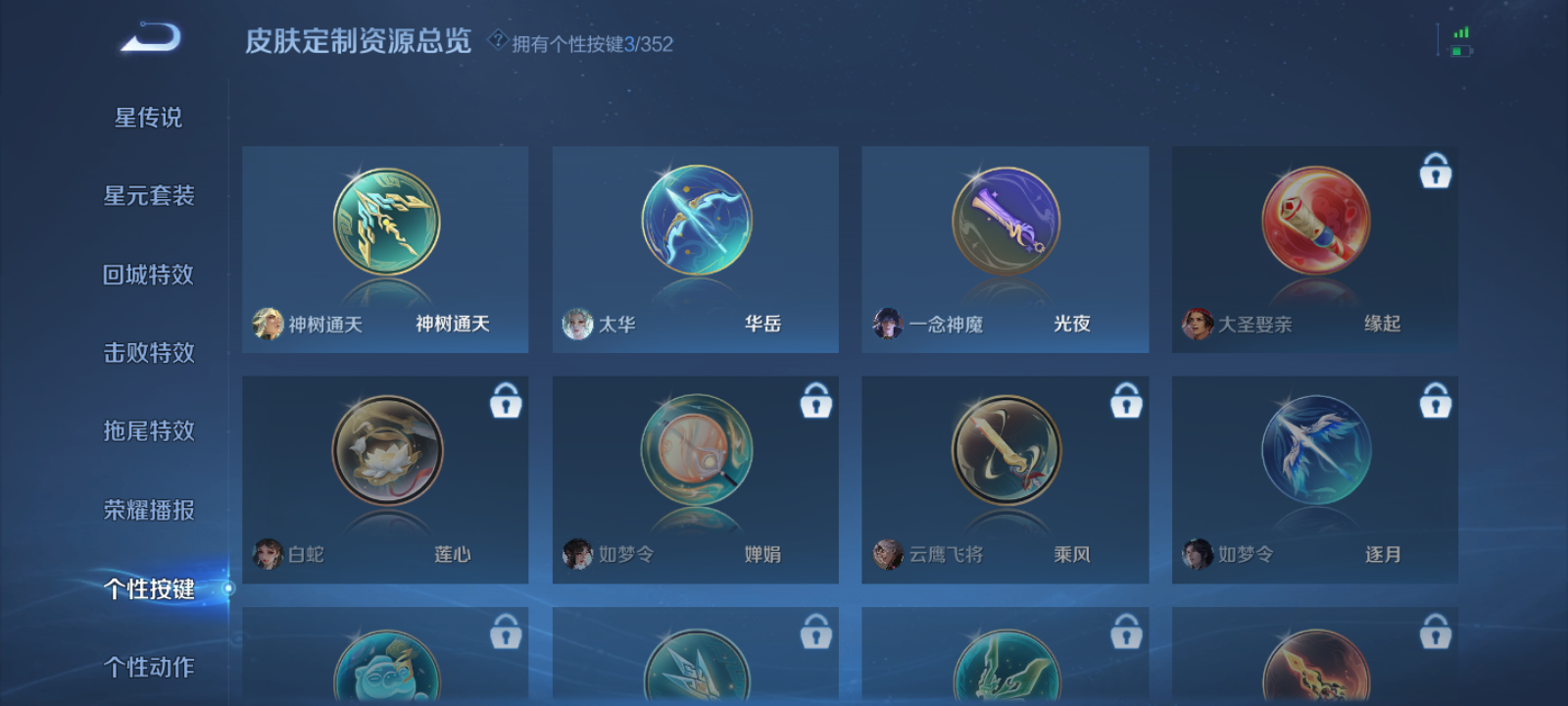This screenshot has width=1568, height=706.
Task: Select the 神树通天 golden bow key icon
Action: [386, 222]
